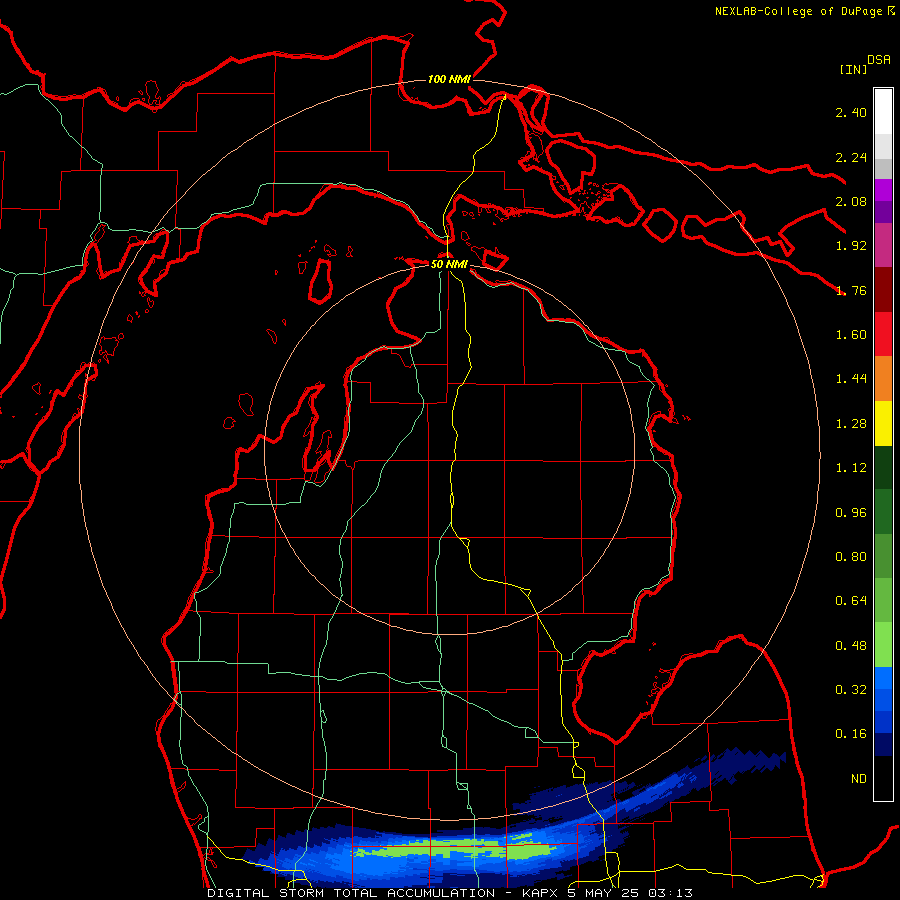Pick the light green swatch beside 0.48
Viewport: 900px width, 900px height.
[x=883, y=644]
